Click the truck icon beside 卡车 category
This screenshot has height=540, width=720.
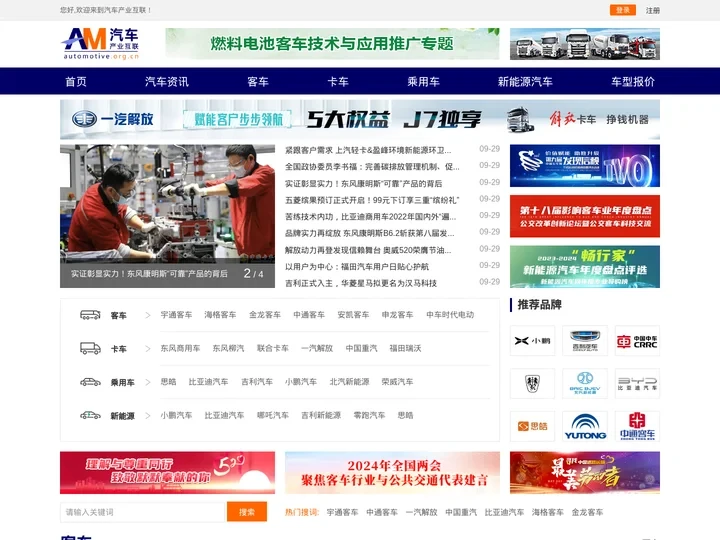(x=90, y=349)
